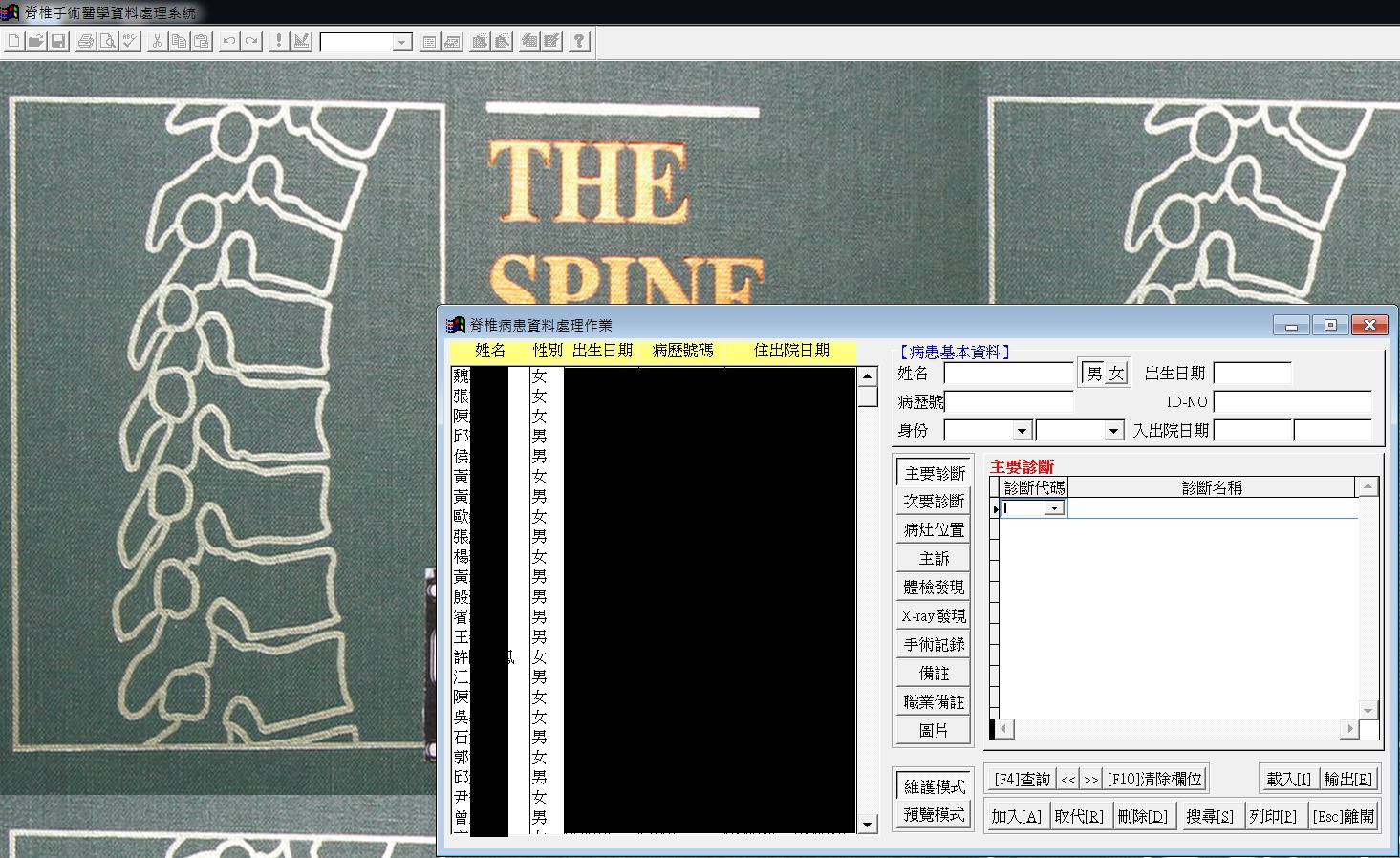The height and width of the screenshot is (858, 1400).
Task: Run the ABC spell check icon
Action: pyautogui.click(x=130, y=41)
